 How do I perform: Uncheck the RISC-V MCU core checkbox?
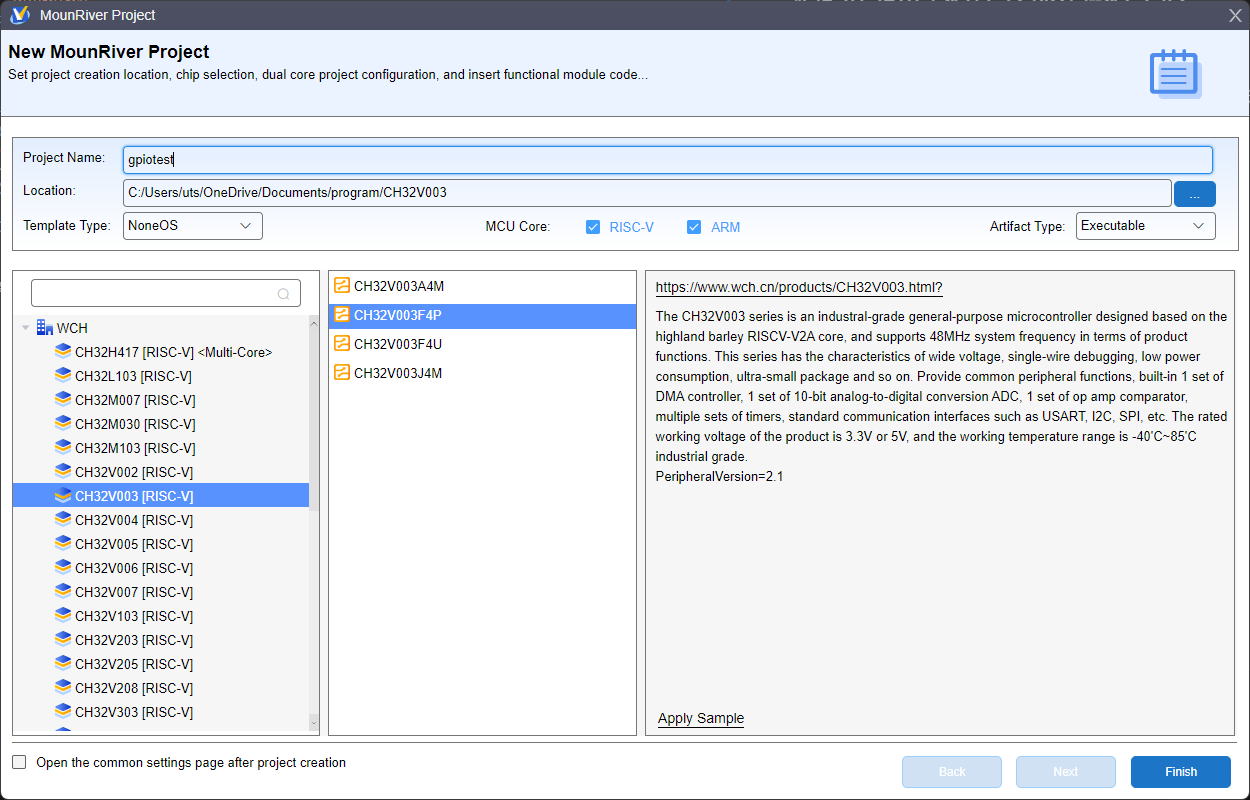tap(593, 227)
